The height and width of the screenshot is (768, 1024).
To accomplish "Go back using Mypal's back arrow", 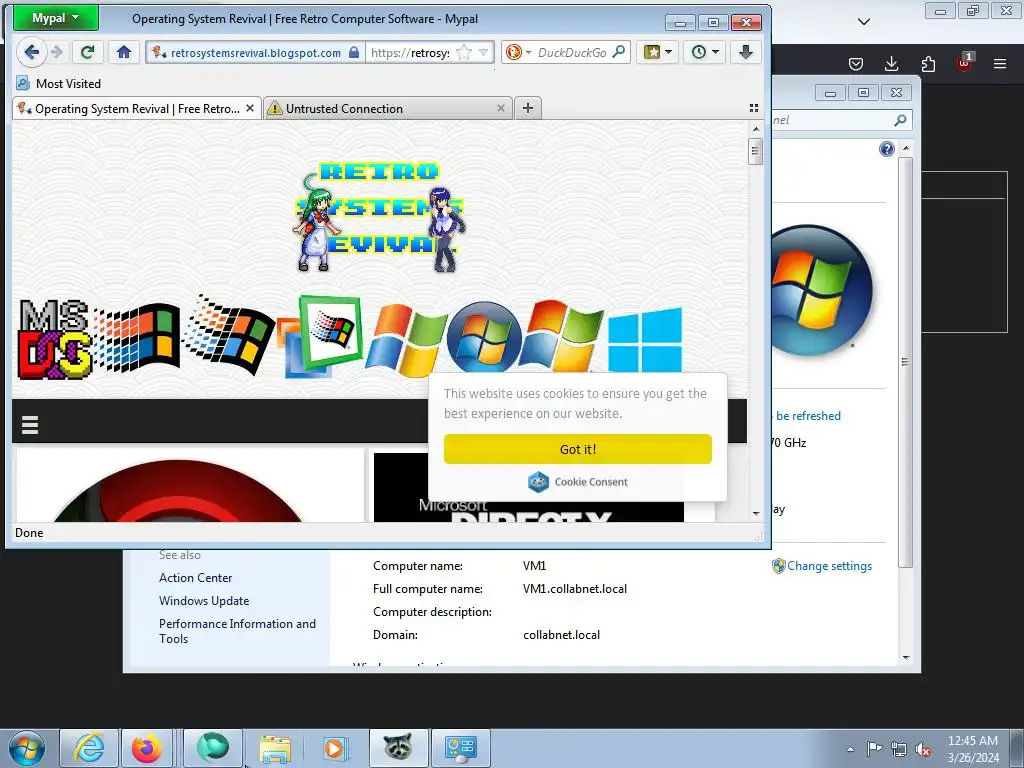I will (x=31, y=52).
